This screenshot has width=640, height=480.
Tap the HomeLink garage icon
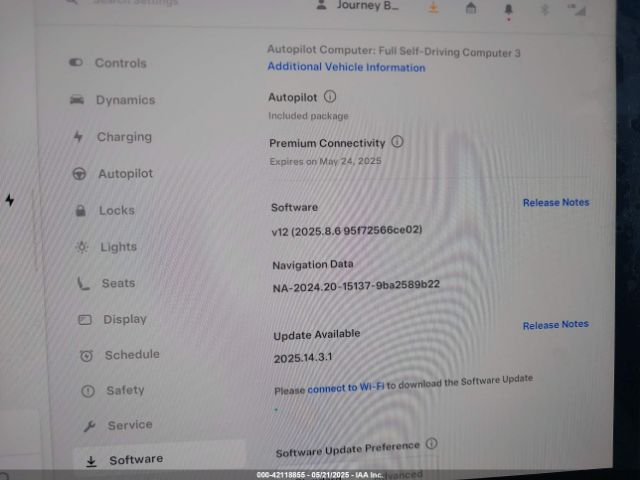click(471, 8)
